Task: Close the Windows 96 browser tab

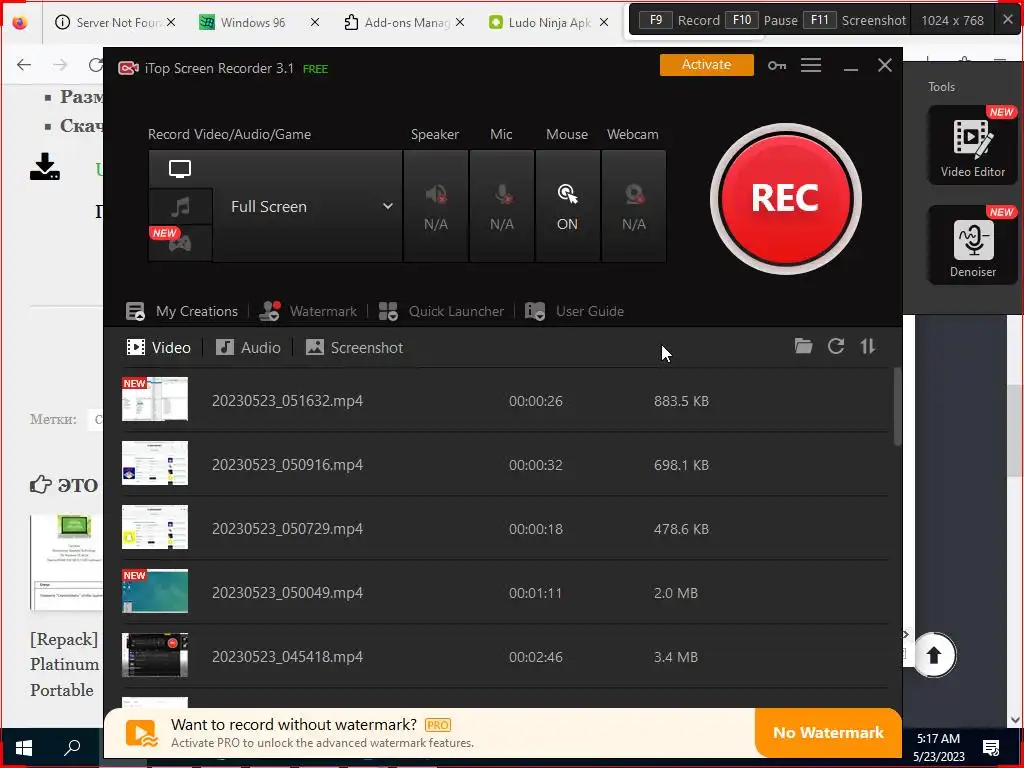Action: click(315, 22)
